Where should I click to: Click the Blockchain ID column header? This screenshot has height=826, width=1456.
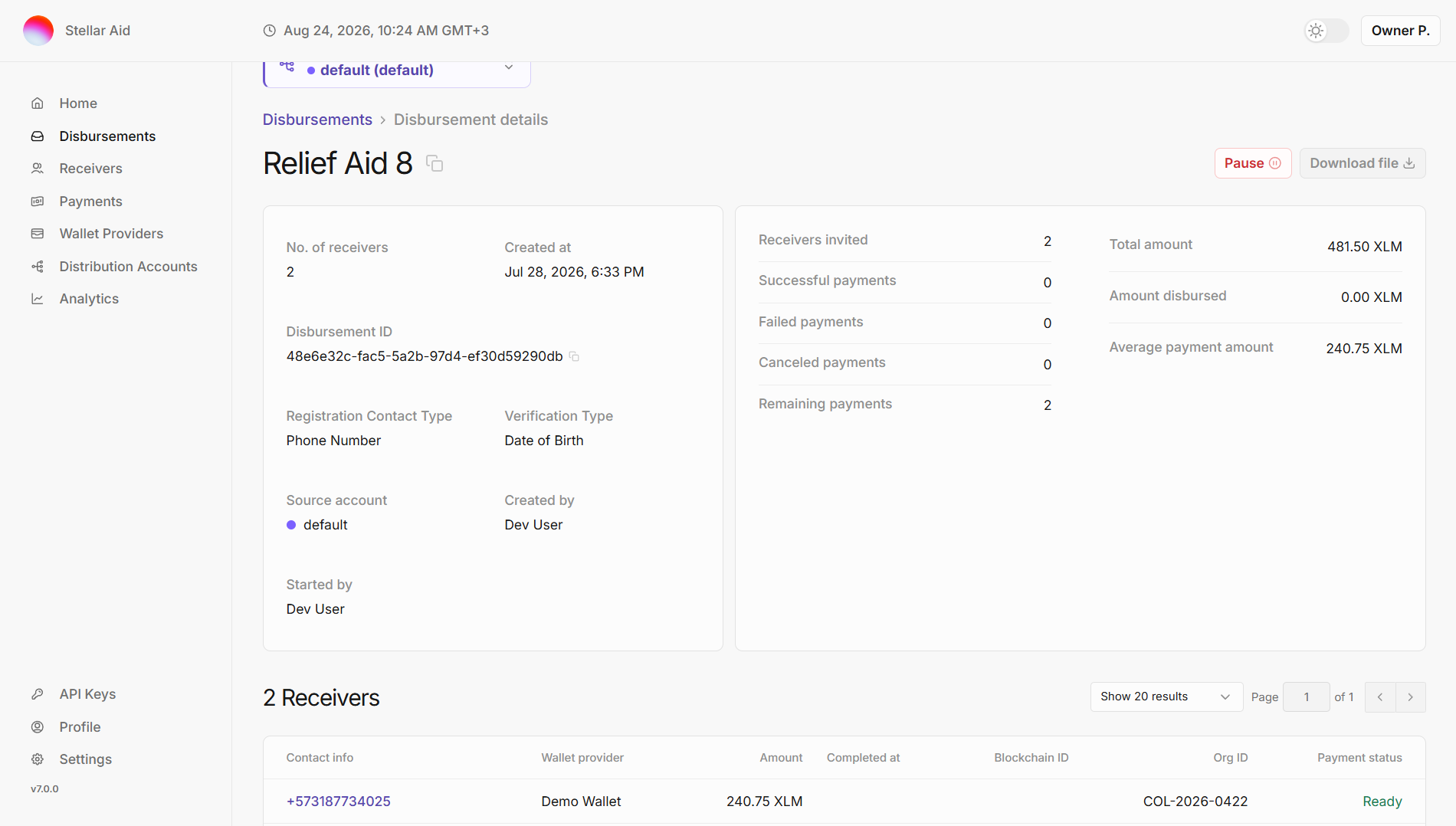[1031, 758]
